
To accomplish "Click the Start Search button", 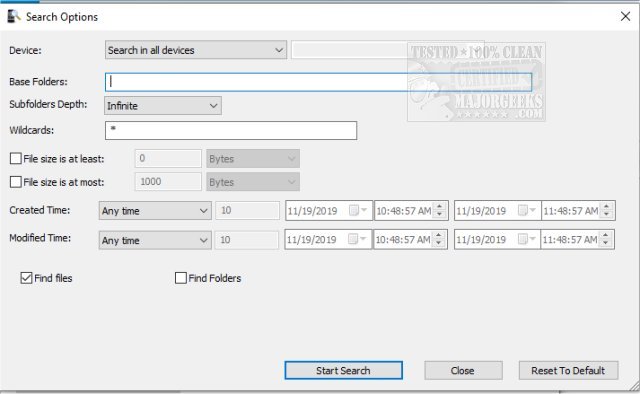I will [x=343, y=370].
